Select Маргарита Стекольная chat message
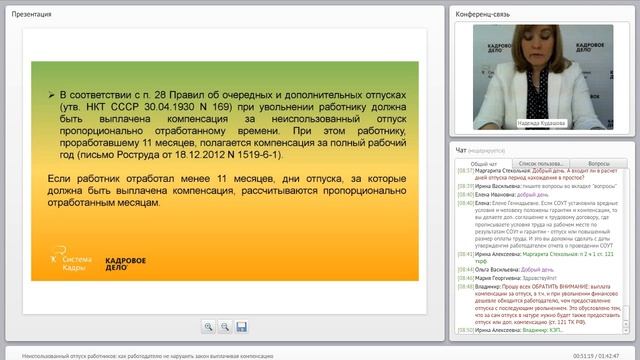This screenshot has width=640, height=360. coord(538,174)
